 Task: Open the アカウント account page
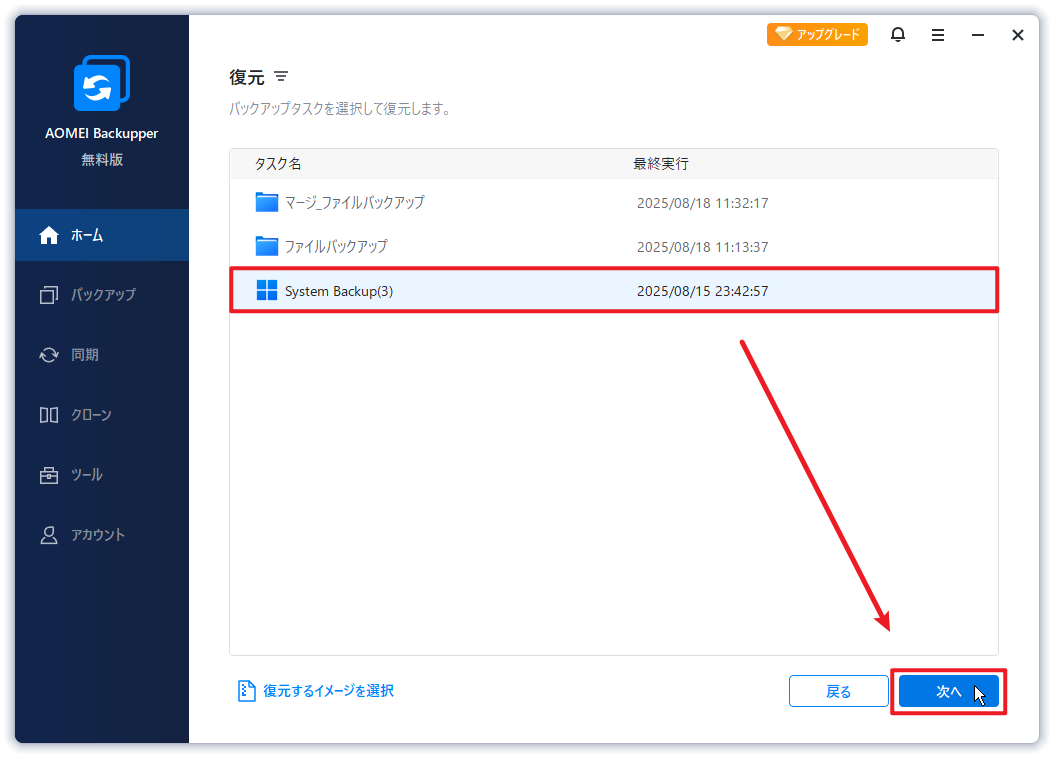click(x=102, y=535)
